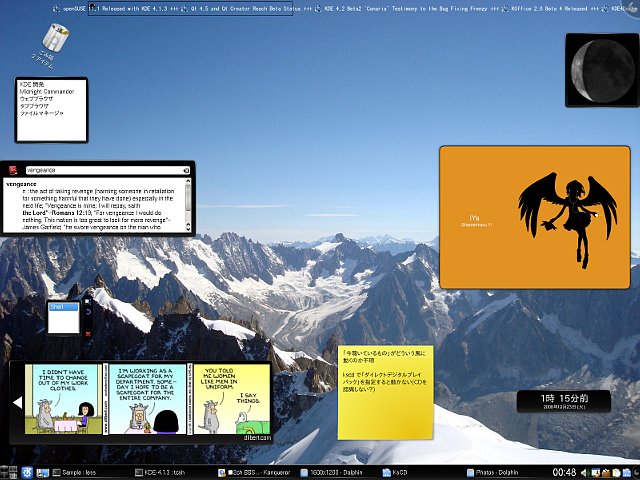Click the middle Dilbert panel about scapegoat
640x480 pixels.
147,399
